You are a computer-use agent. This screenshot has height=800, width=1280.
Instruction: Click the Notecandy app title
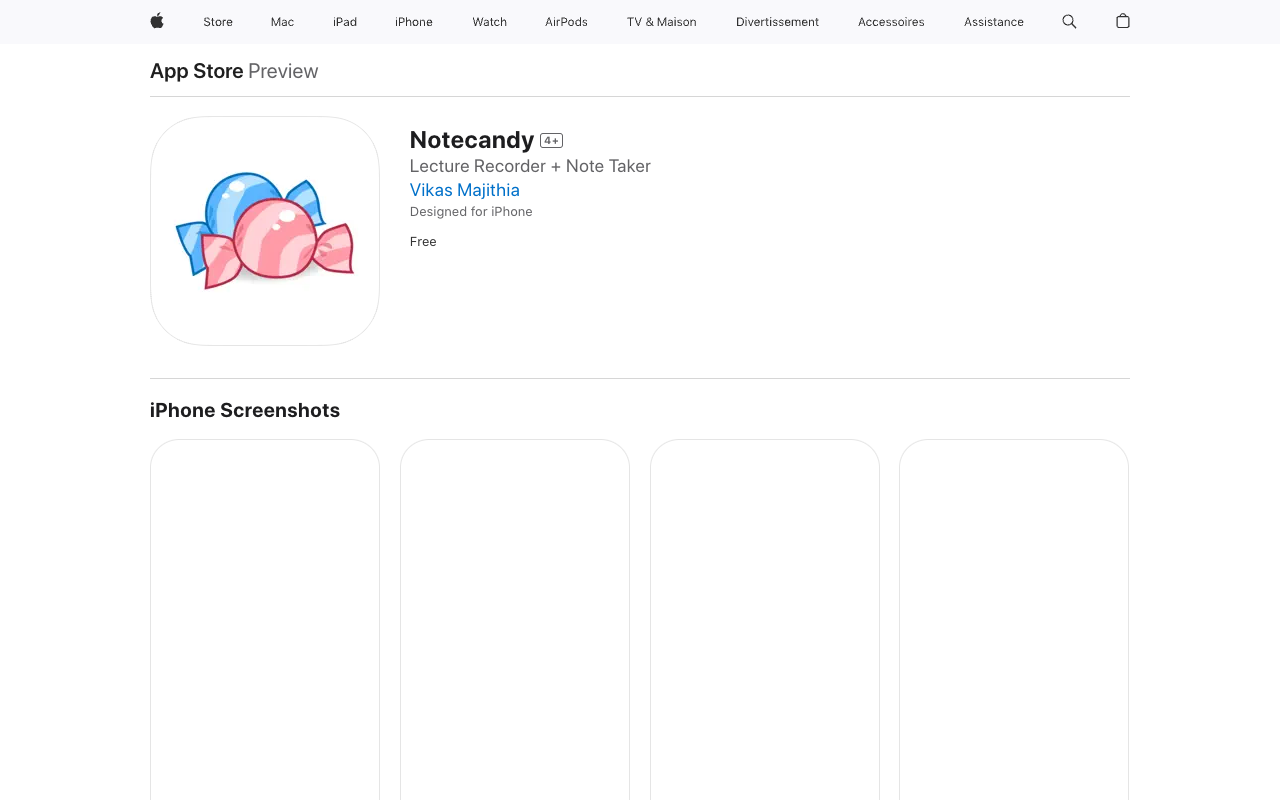[472, 140]
